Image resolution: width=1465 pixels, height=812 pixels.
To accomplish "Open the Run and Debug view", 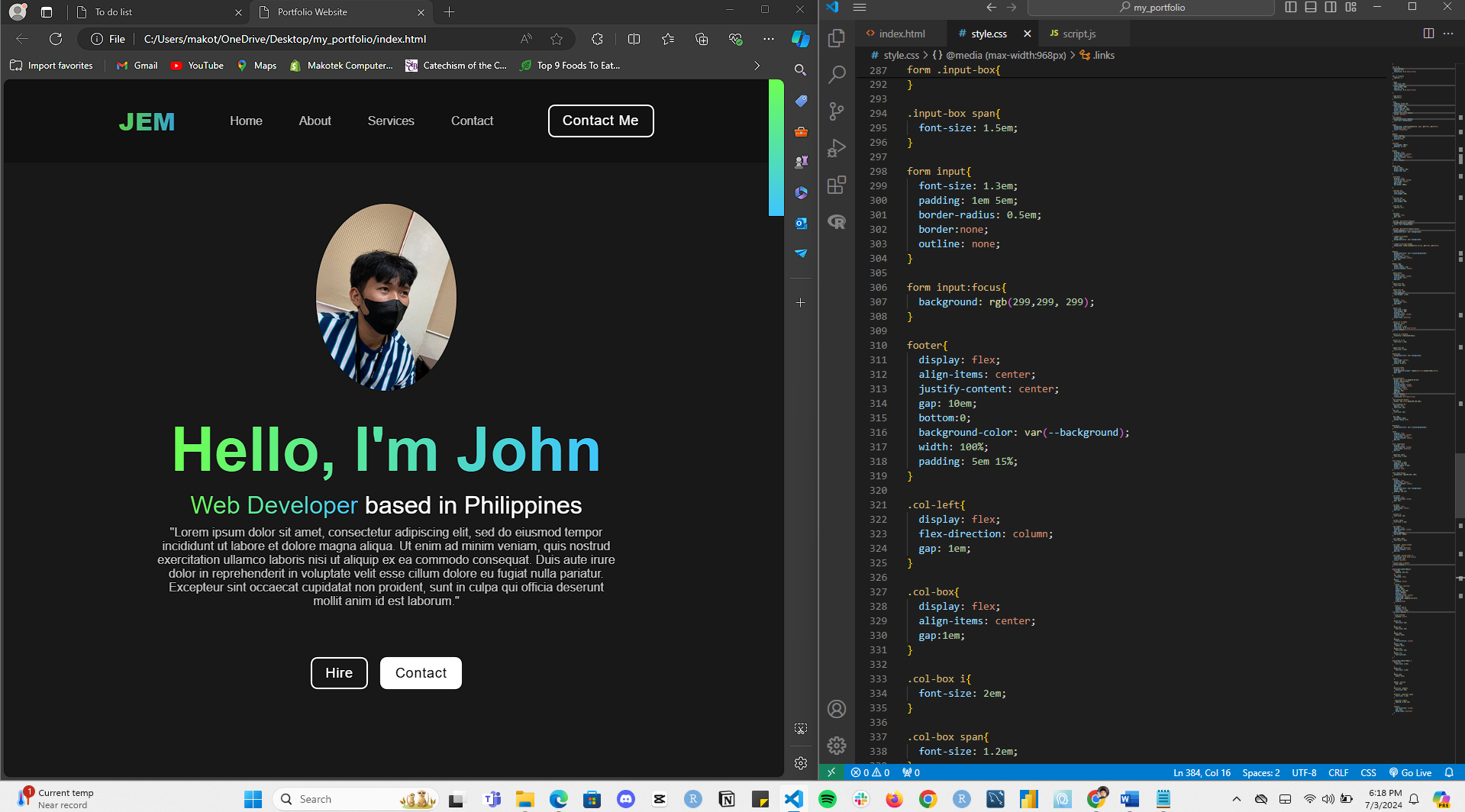I will pos(837,148).
